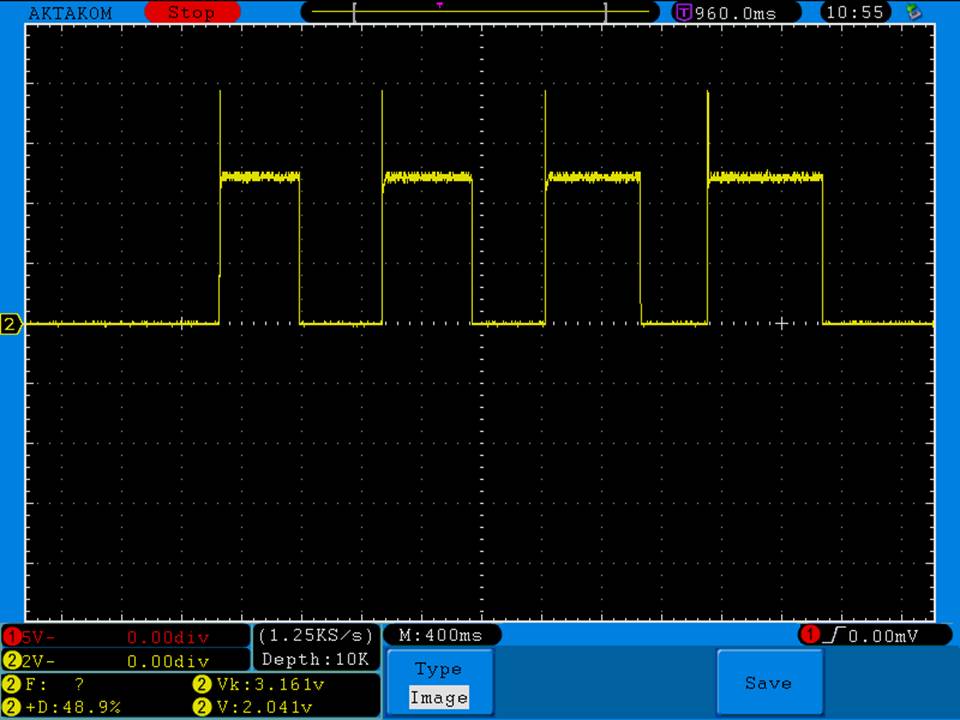Screen dimensions: 960x720
Task: Click the Depth:10K memory depth readout
Action: pos(316,660)
